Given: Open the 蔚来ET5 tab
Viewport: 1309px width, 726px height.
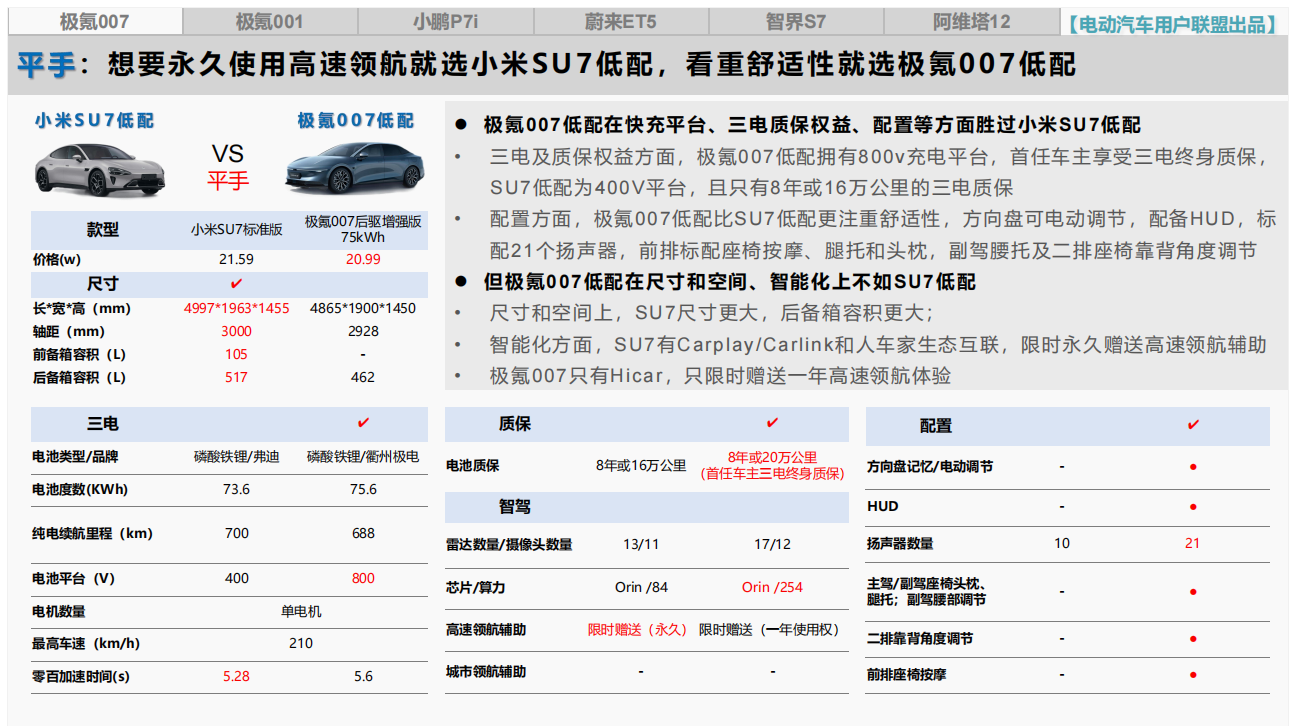Looking at the screenshot, I should 620,21.
